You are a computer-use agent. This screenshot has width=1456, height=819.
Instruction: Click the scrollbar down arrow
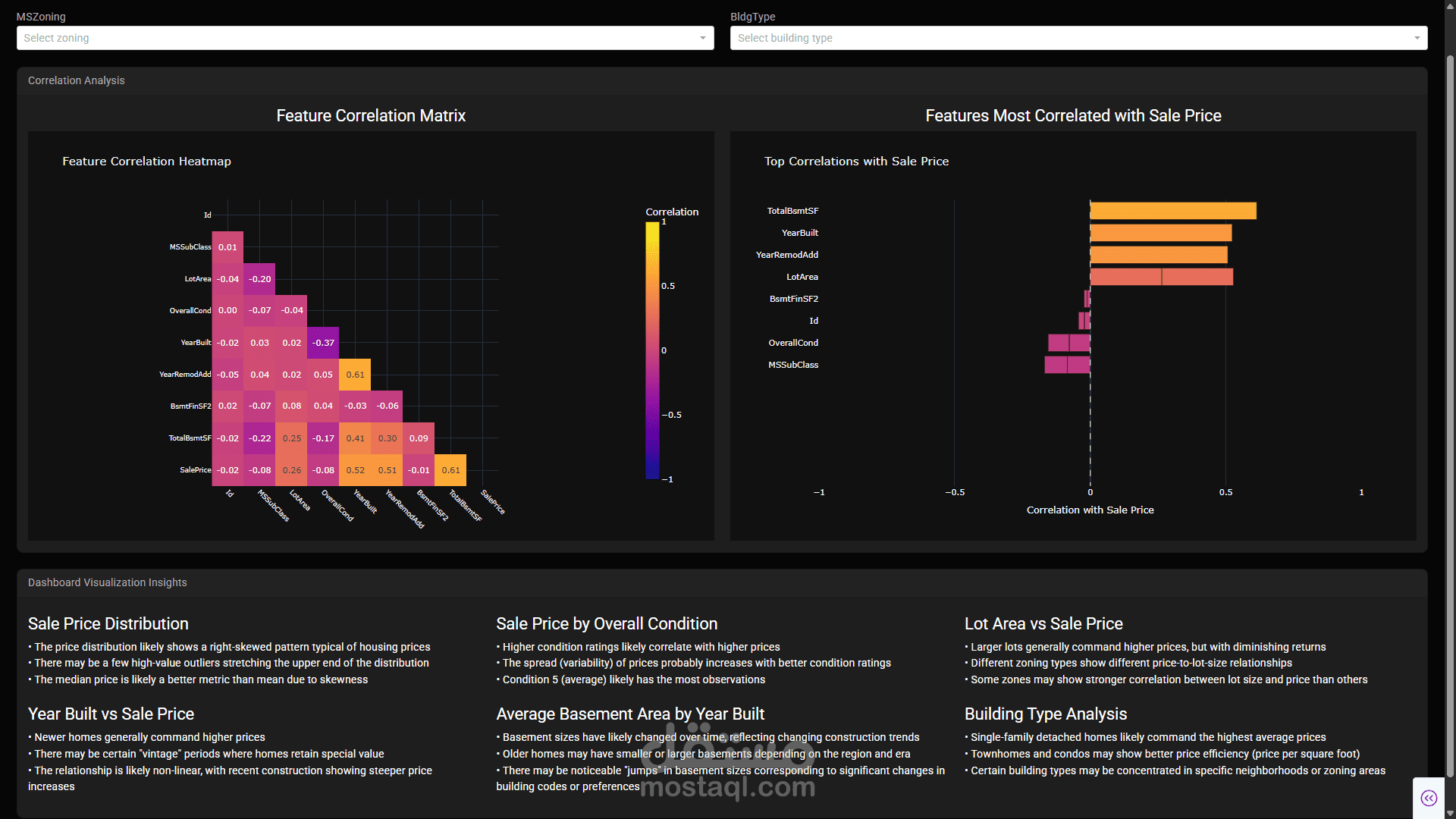coord(1450,813)
